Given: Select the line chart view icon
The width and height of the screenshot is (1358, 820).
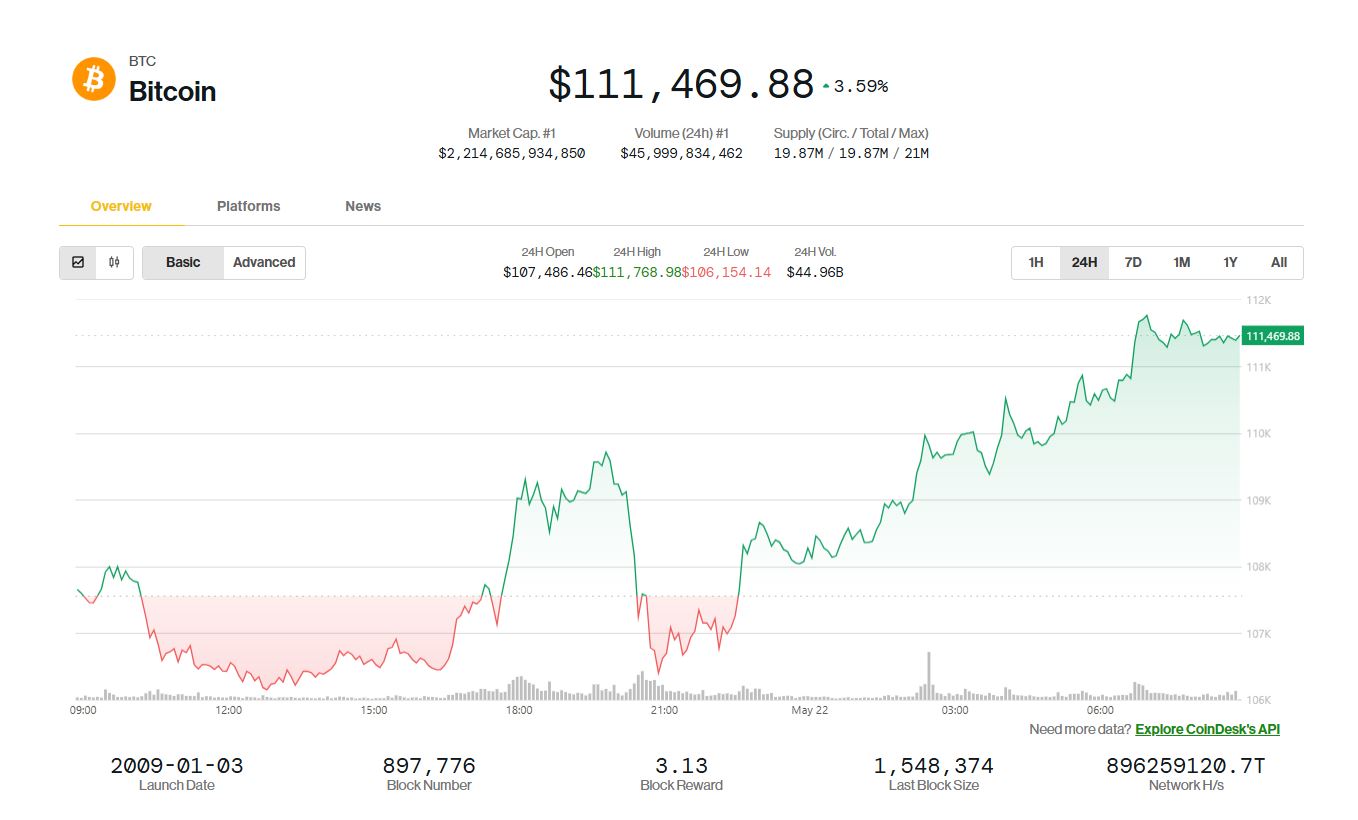Looking at the screenshot, I should tap(78, 263).
